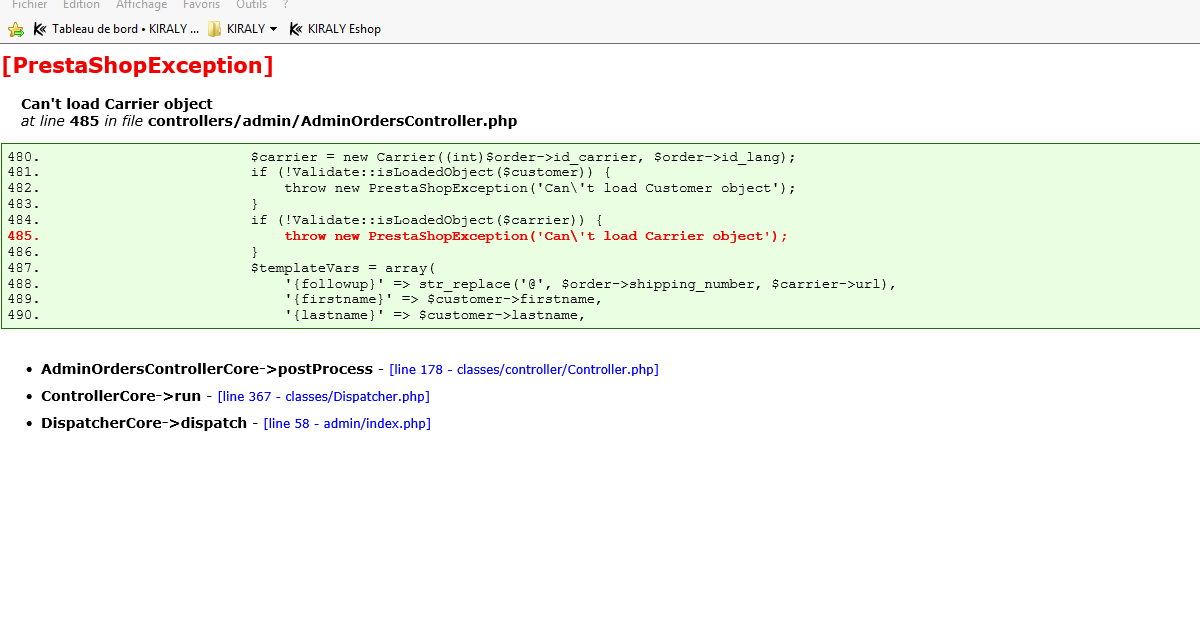
Task: Open the Fichier menu
Action: tap(29, 5)
